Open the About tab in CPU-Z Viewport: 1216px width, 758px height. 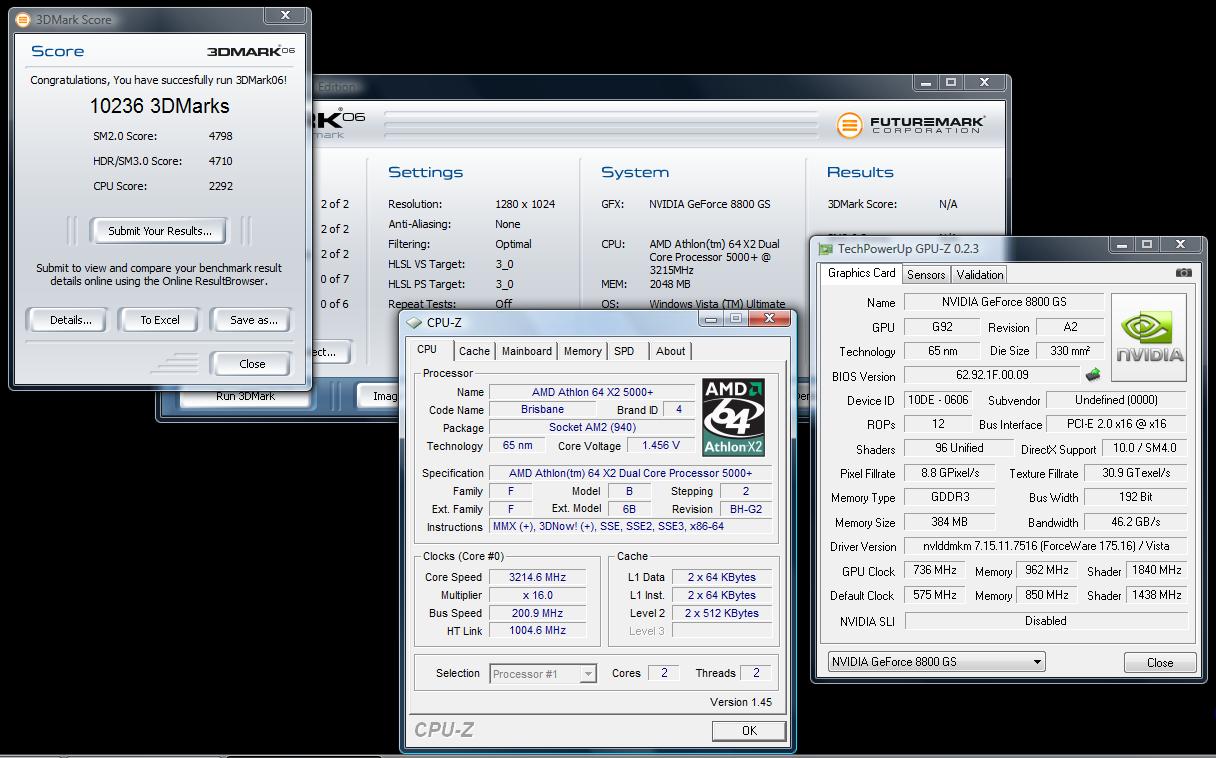point(670,351)
